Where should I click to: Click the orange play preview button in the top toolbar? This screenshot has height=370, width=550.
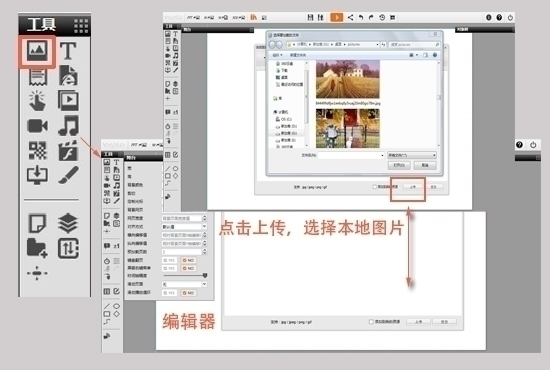point(337,17)
